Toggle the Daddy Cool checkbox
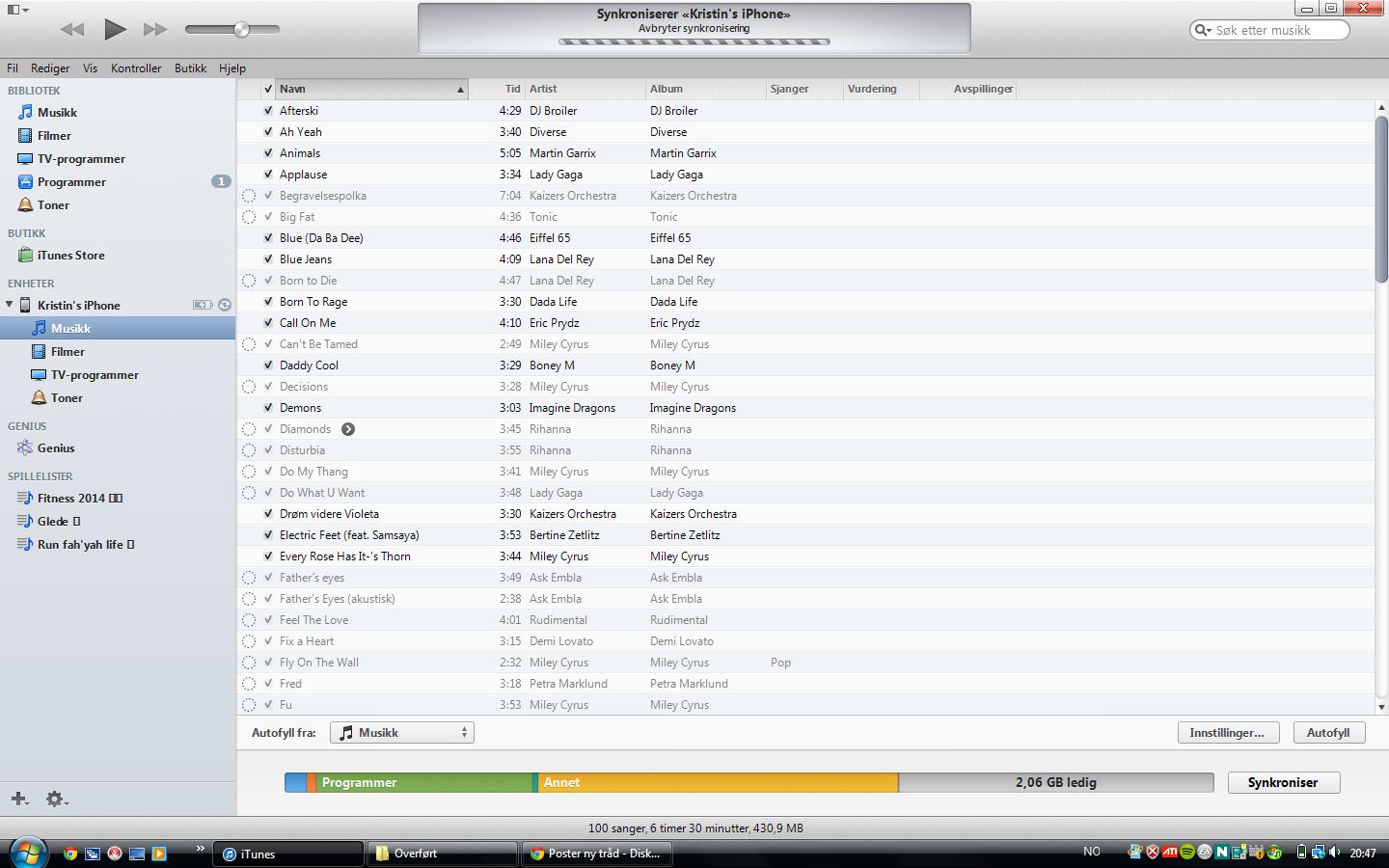Image resolution: width=1389 pixels, height=868 pixels. coord(268,366)
